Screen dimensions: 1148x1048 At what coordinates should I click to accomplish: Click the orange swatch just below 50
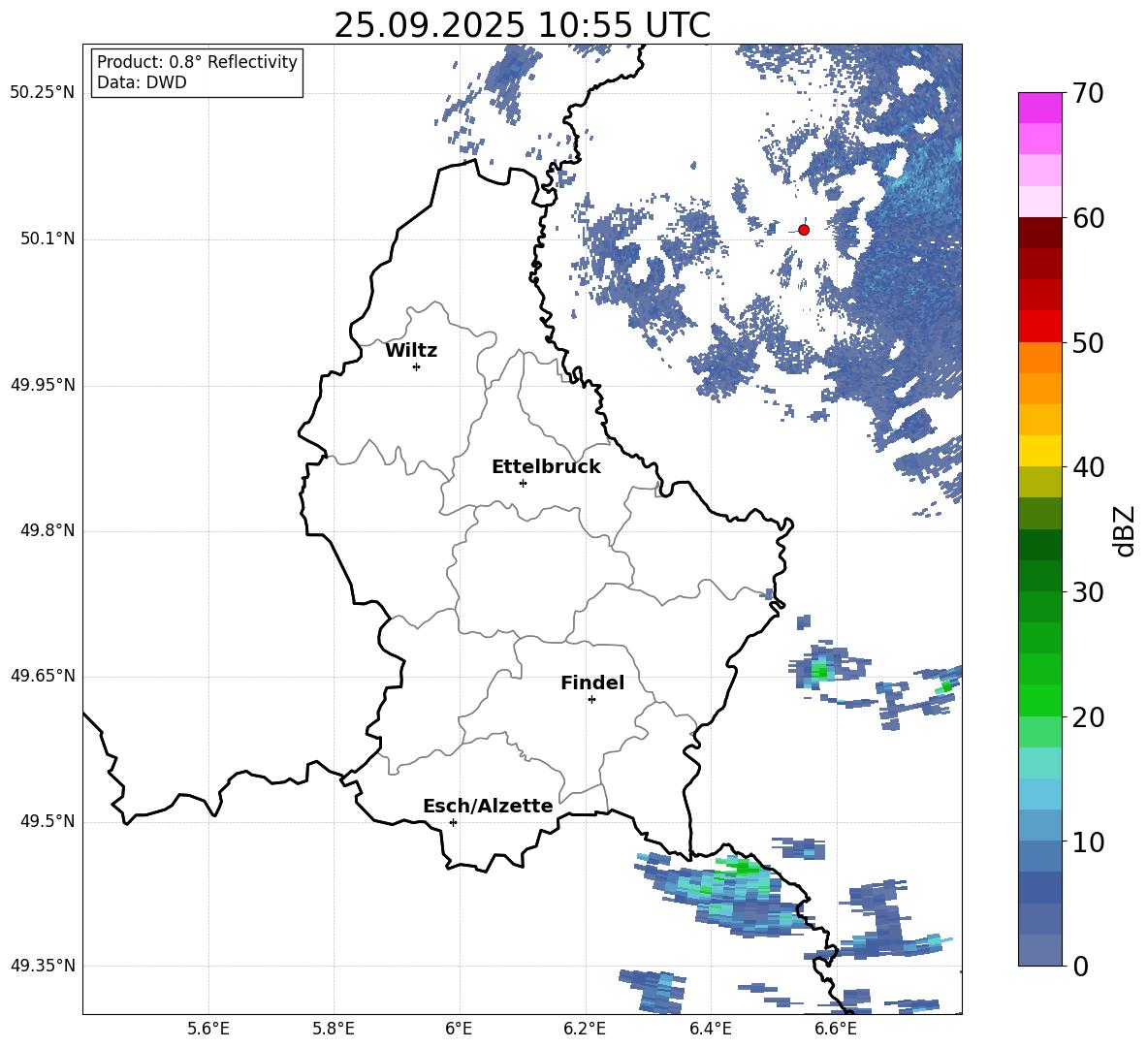click(x=1040, y=358)
